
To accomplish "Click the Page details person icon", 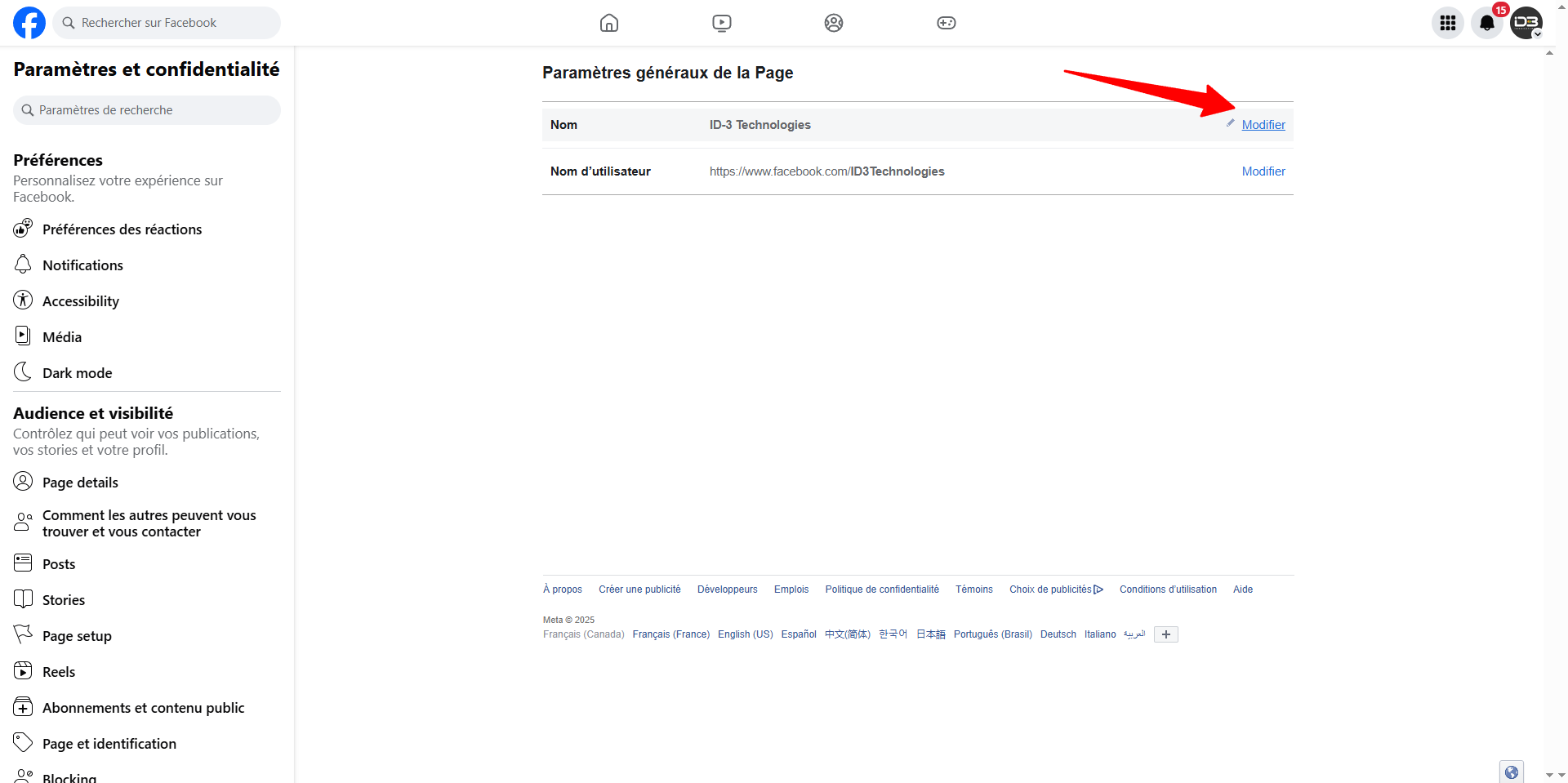I will tap(23, 481).
